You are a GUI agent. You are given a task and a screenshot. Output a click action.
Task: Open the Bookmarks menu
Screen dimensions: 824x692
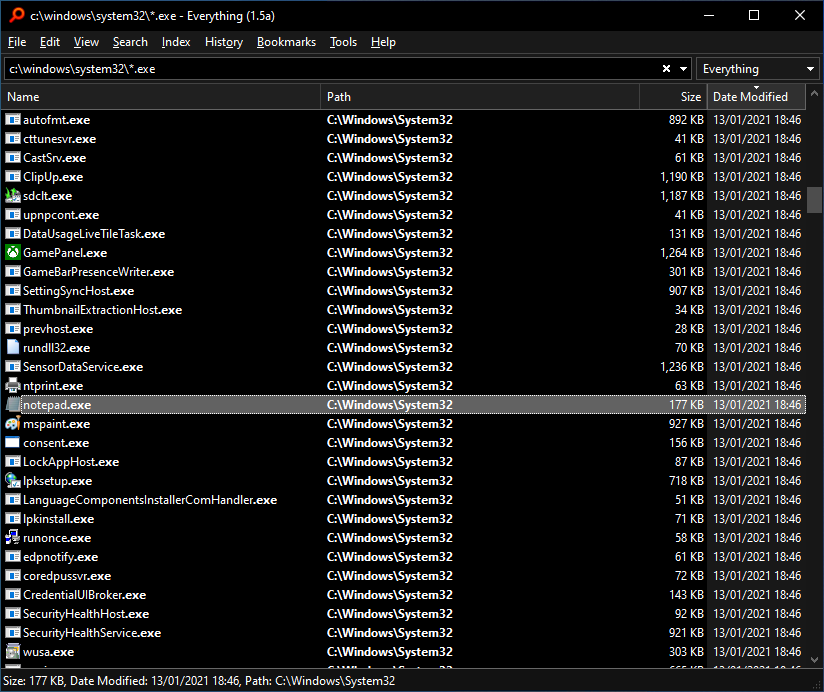[x=286, y=42]
